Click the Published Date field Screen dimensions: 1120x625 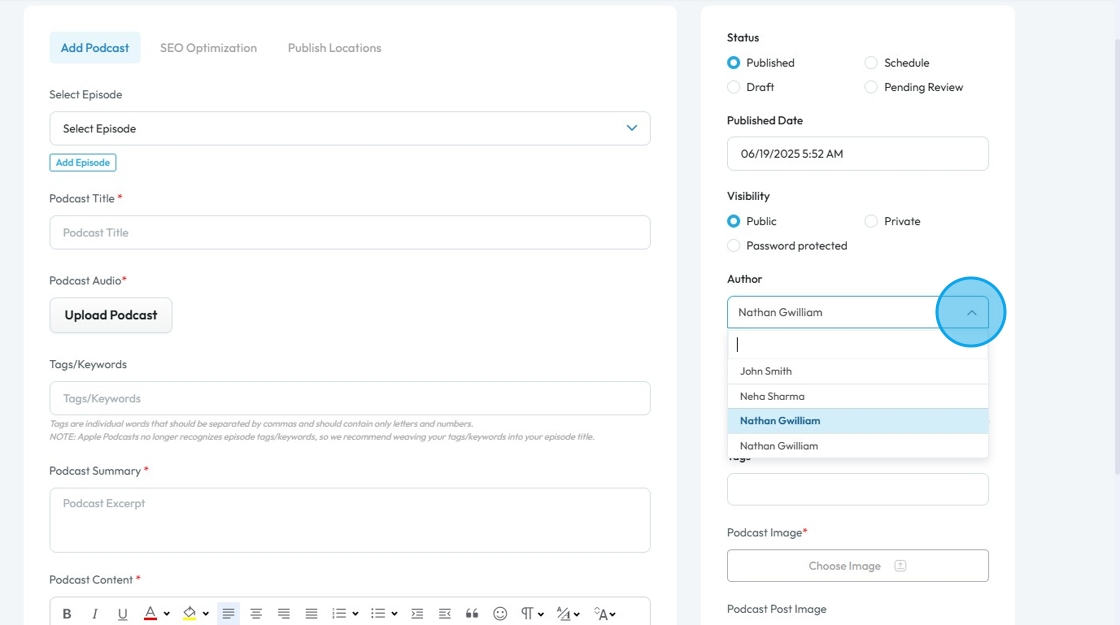[858, 154]
